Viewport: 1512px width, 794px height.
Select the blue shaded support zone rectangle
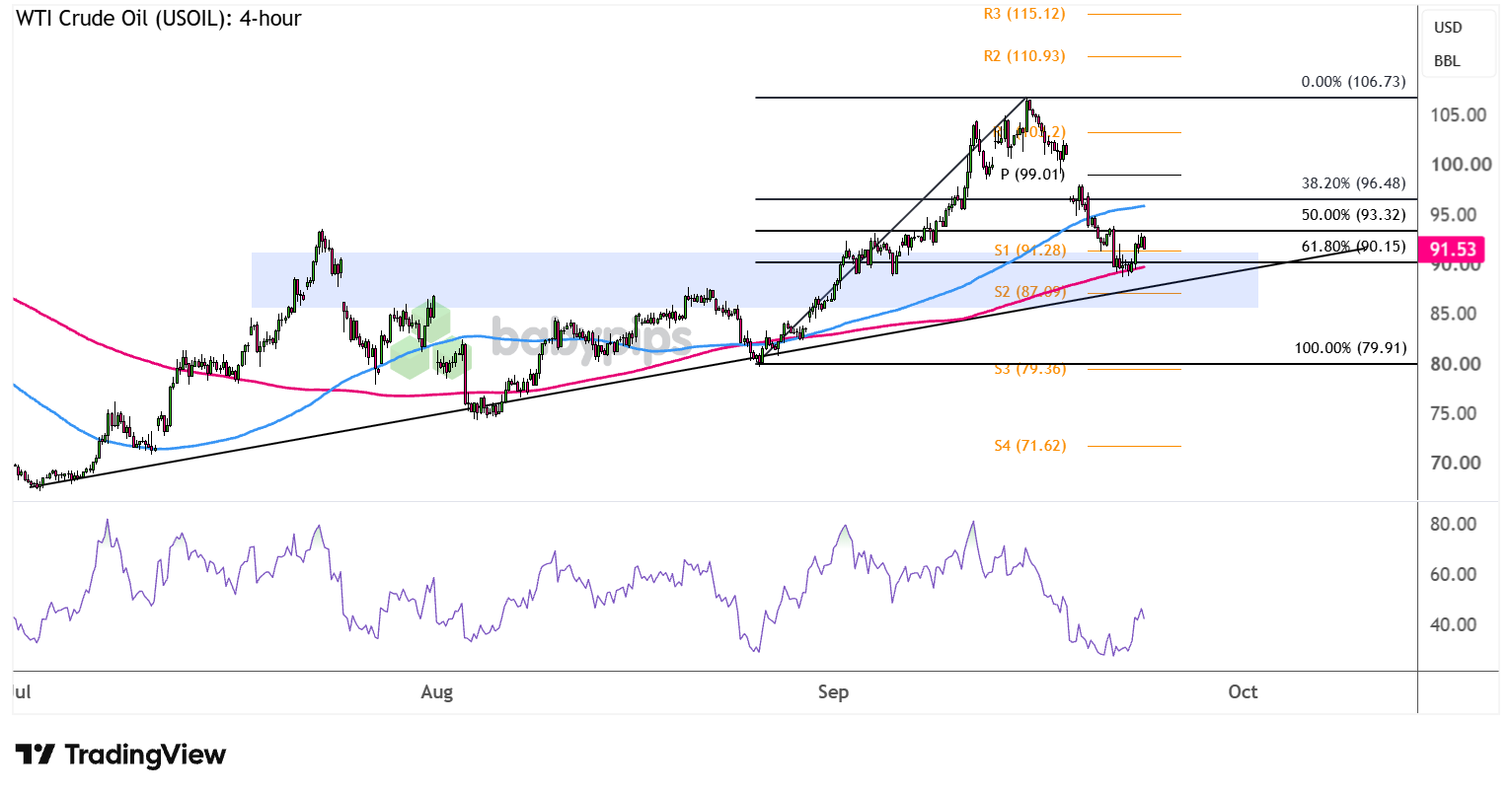[x=755, y=280]
